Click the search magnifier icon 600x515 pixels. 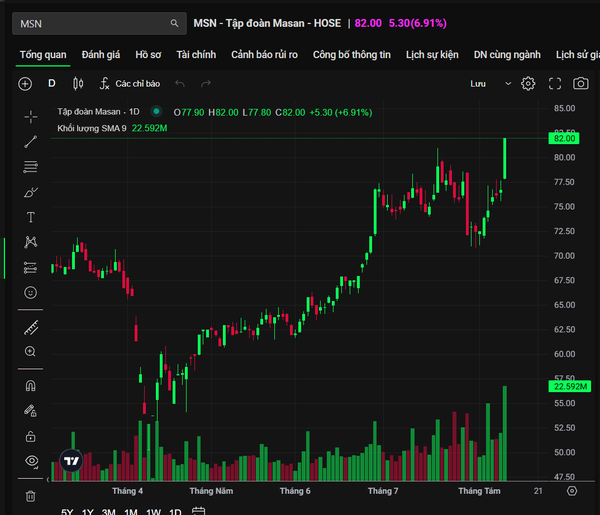(x=174, y=23)
